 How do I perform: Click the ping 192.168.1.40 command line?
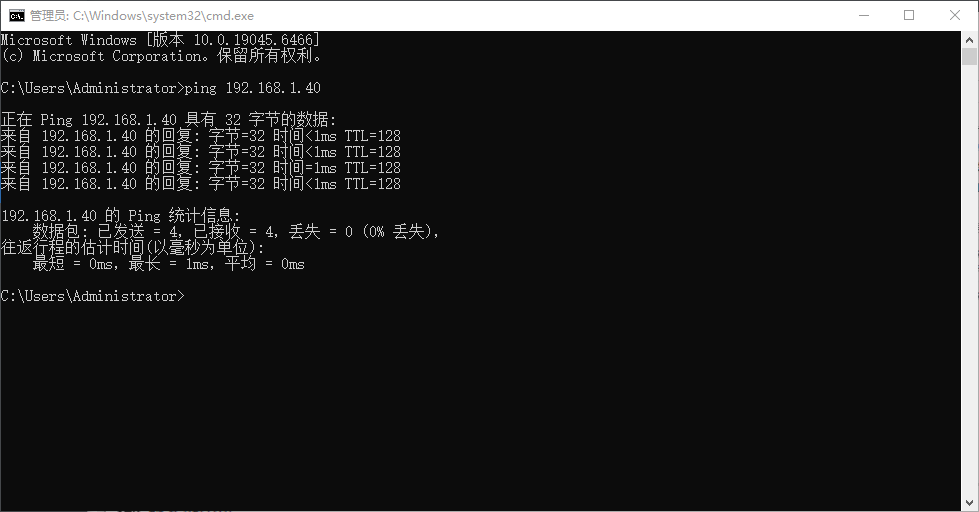[160, 88]
